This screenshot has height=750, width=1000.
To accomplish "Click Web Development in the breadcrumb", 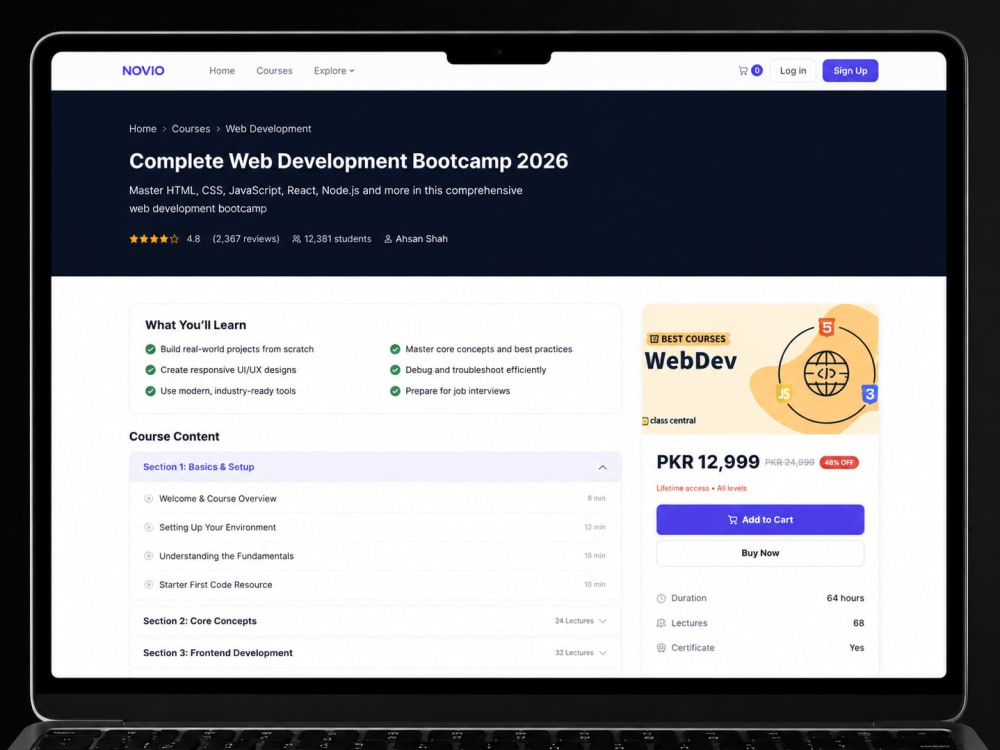I will (268, 129).
